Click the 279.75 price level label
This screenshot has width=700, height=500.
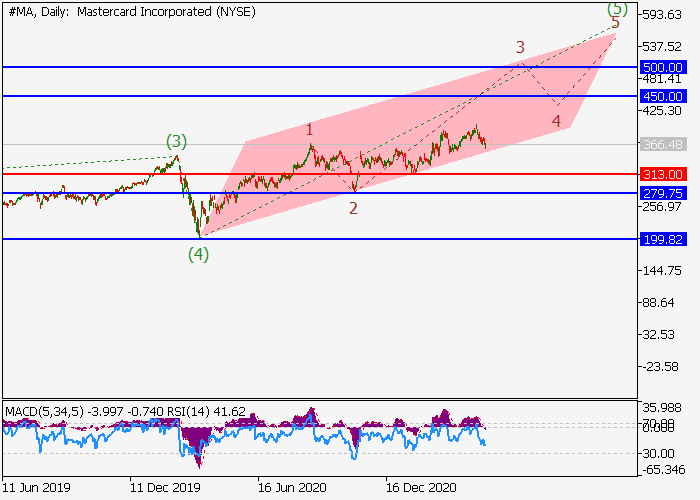[663, 193]
